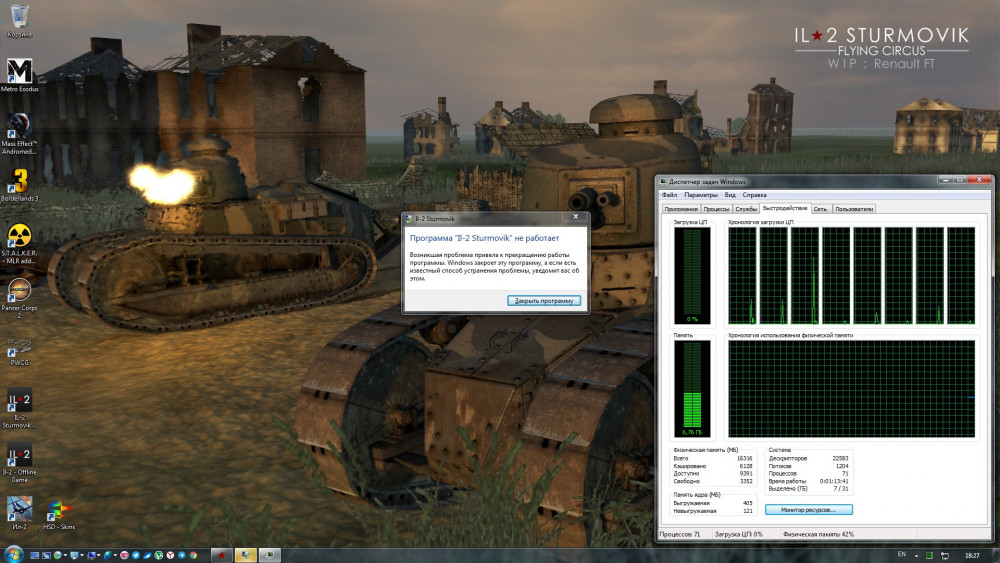1000x563 pixels.
Task: Open the 'Параметры' menu
Action: tap(700, 195)
